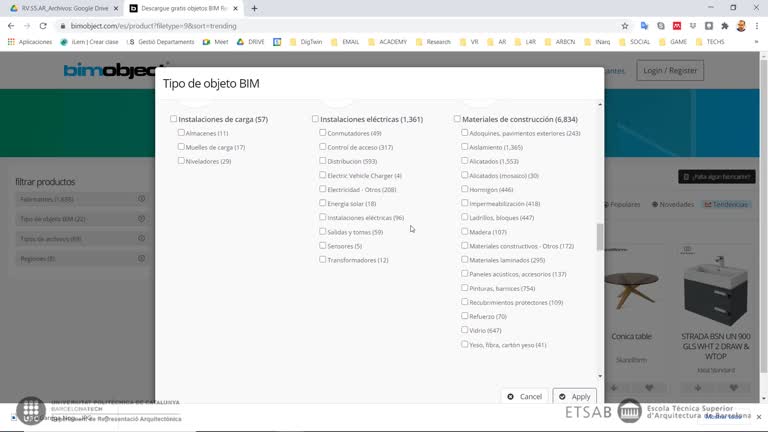
Task: Expand the Tipos de archivos filter
Action: tap(141, 239)
